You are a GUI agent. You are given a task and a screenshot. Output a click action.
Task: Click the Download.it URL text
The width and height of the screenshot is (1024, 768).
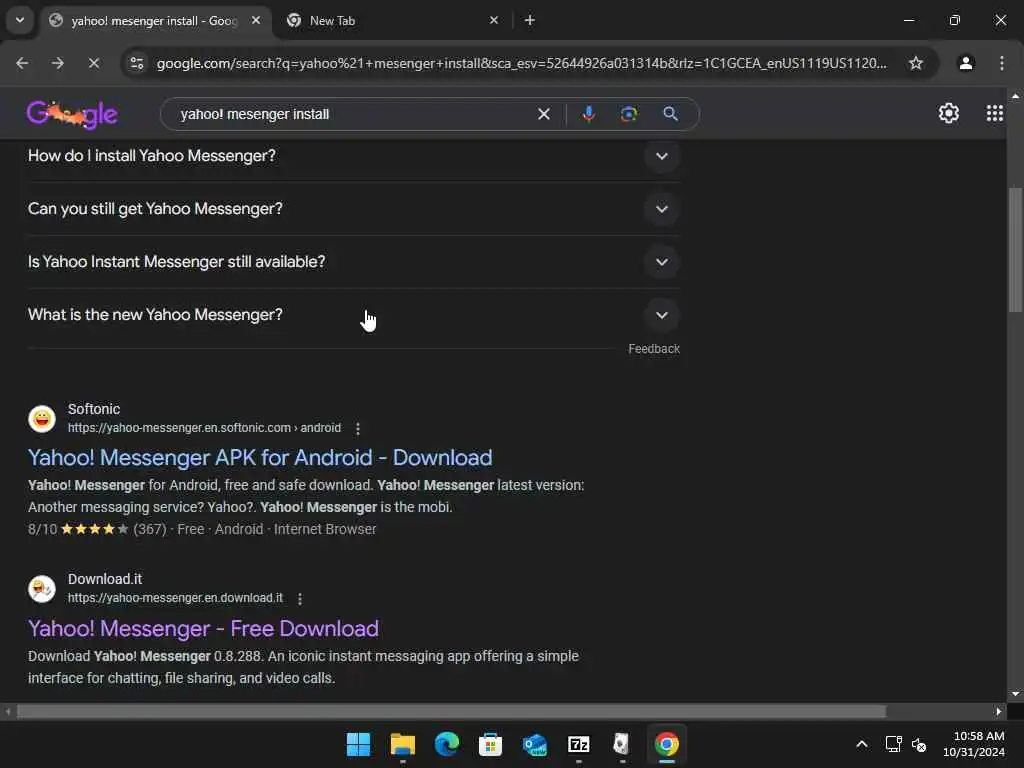tap(176, 598)
